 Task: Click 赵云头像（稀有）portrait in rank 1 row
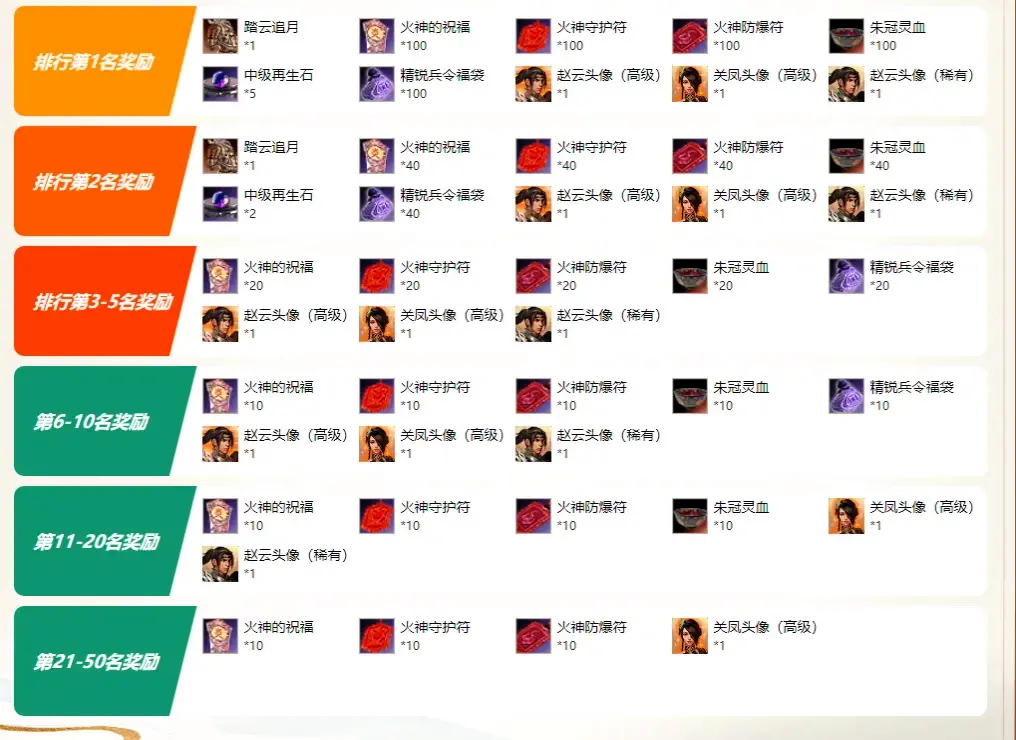[846, 84]
